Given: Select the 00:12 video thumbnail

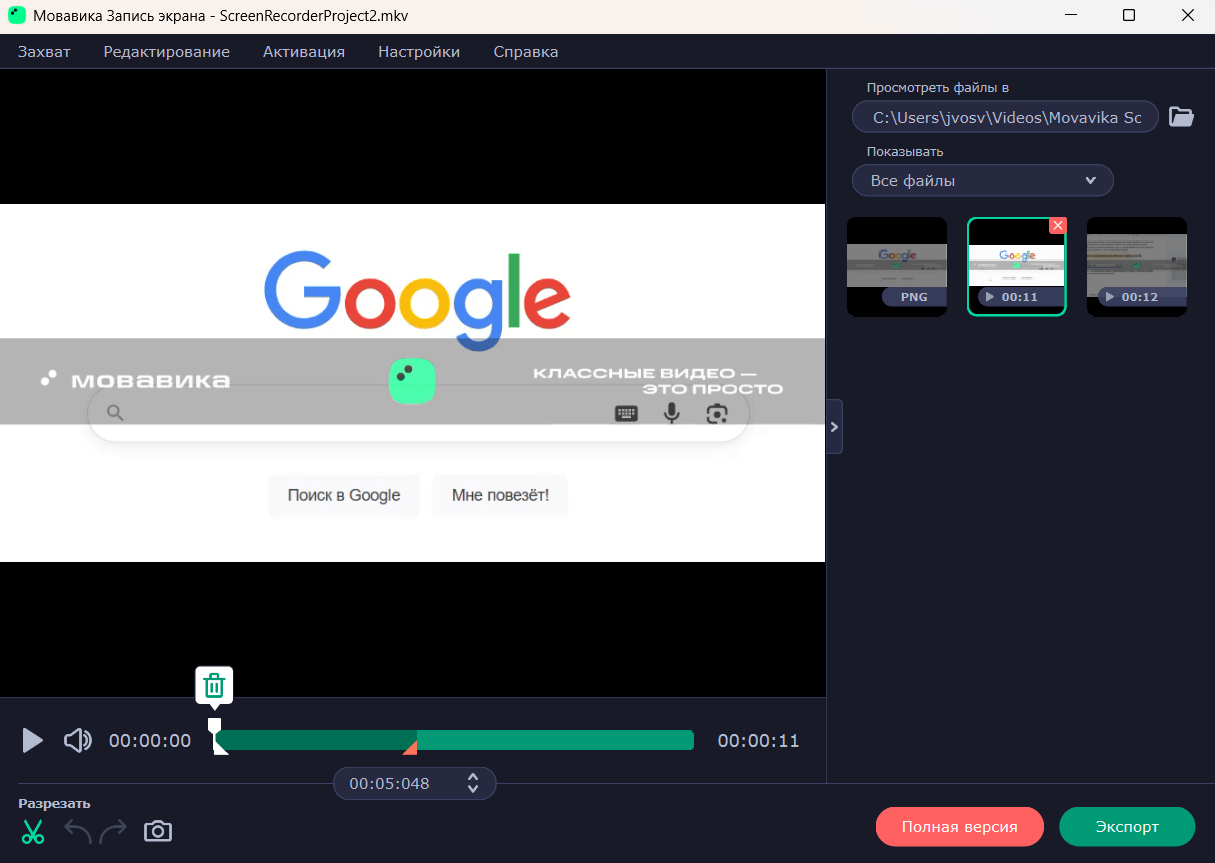Looking at the screenshot, I should coord(1137,266).
